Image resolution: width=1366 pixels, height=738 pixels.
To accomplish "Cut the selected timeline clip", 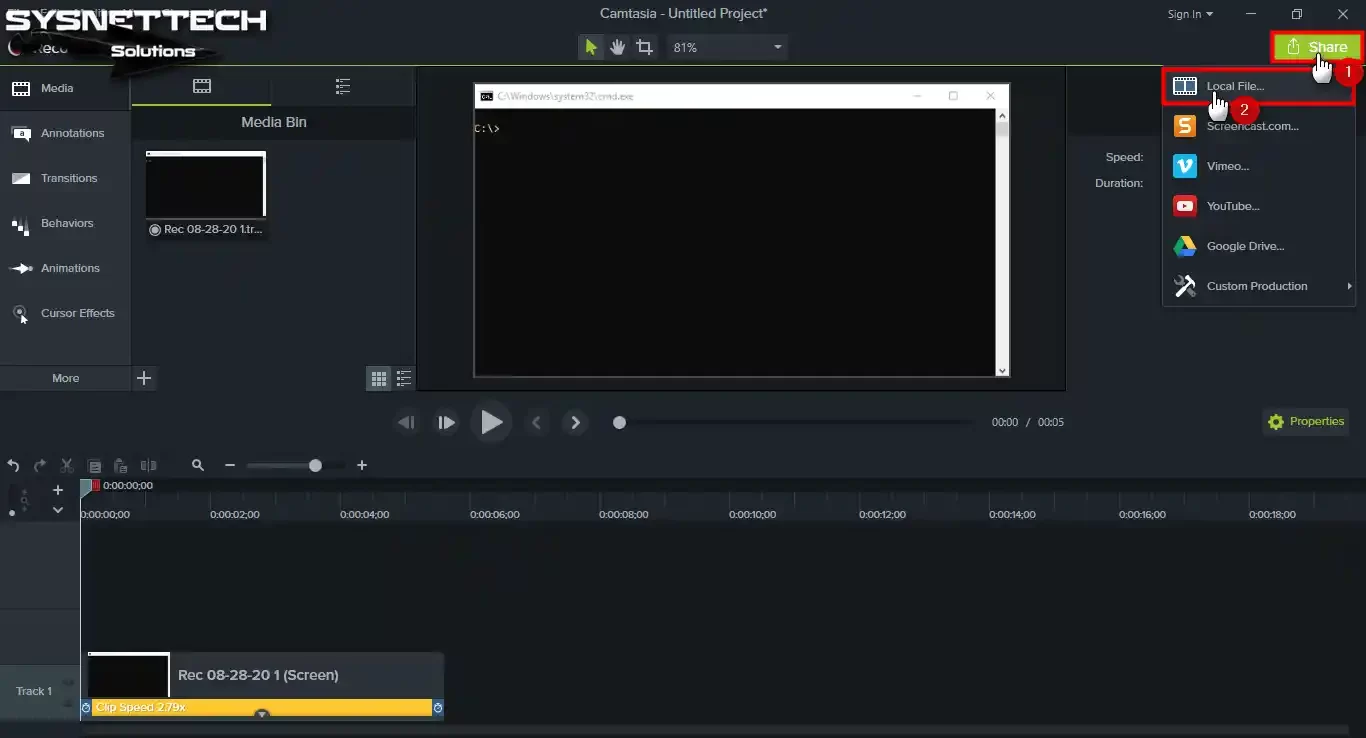I will pyautogui.click(x=67, y=466).
